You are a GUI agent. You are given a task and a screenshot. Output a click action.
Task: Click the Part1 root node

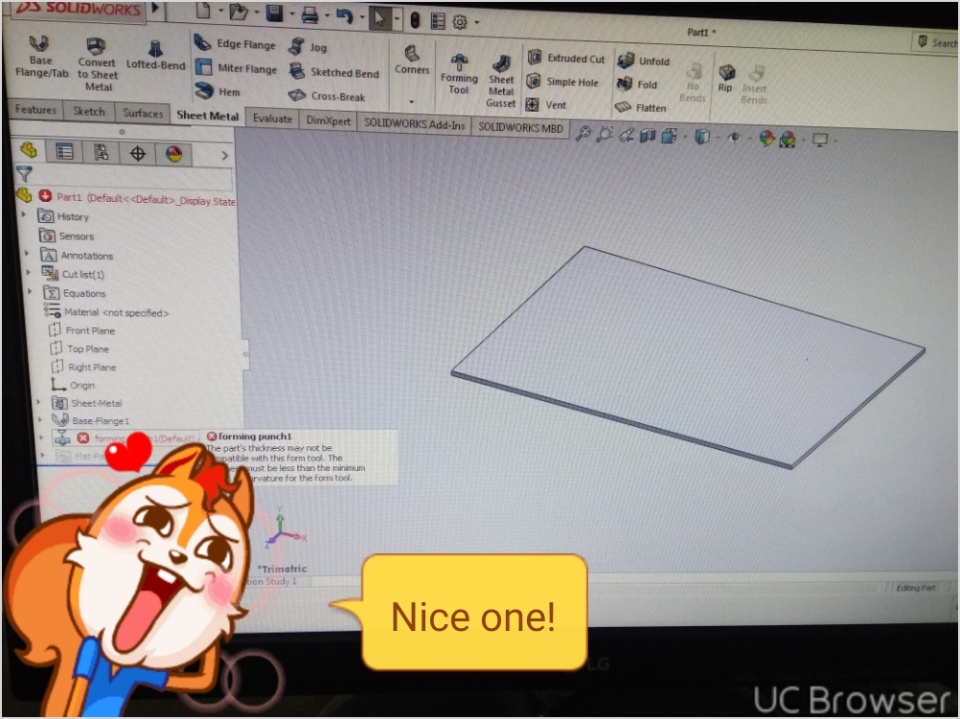[126, 197]
